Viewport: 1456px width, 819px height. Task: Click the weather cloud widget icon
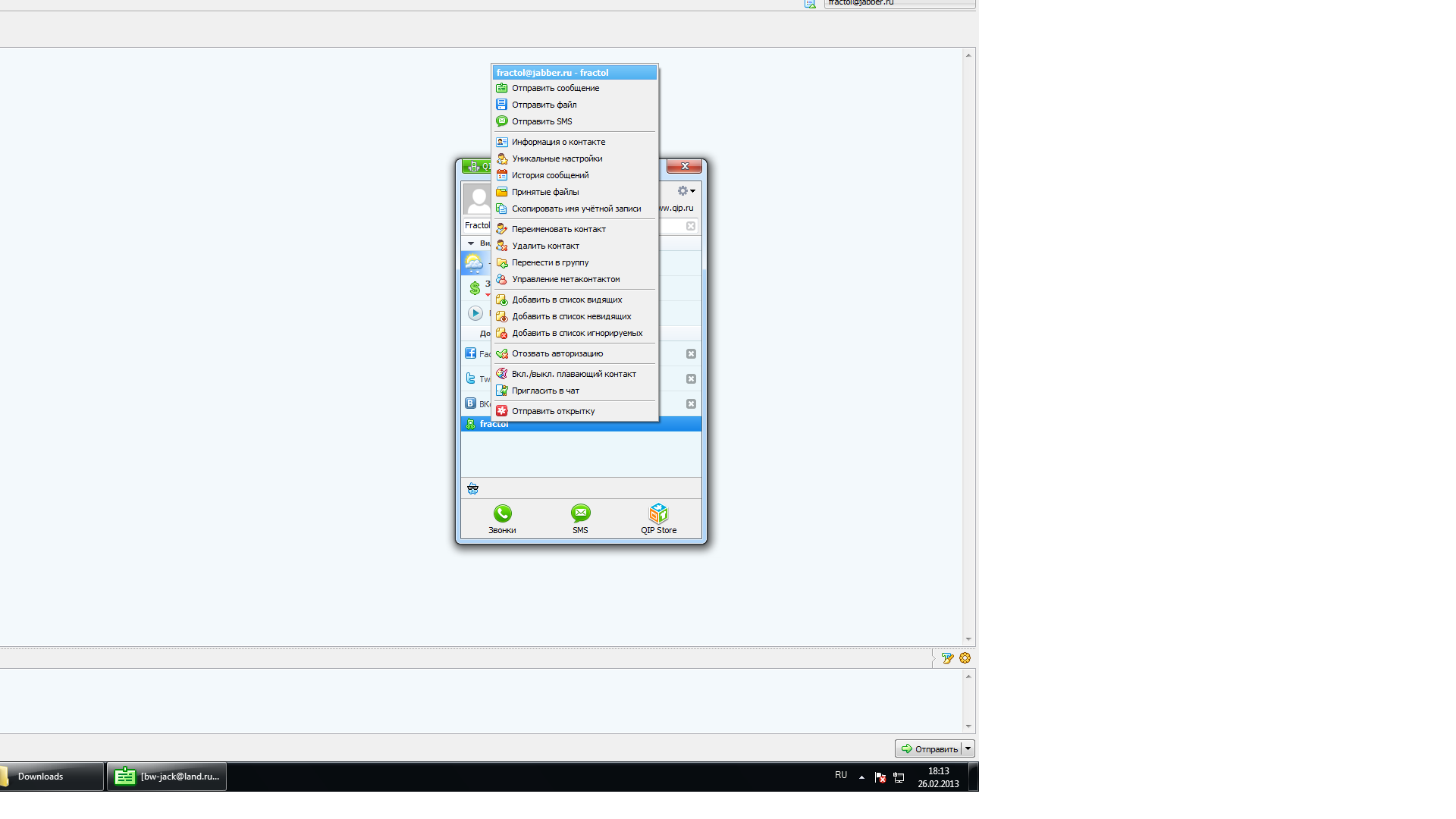(474, 263)
